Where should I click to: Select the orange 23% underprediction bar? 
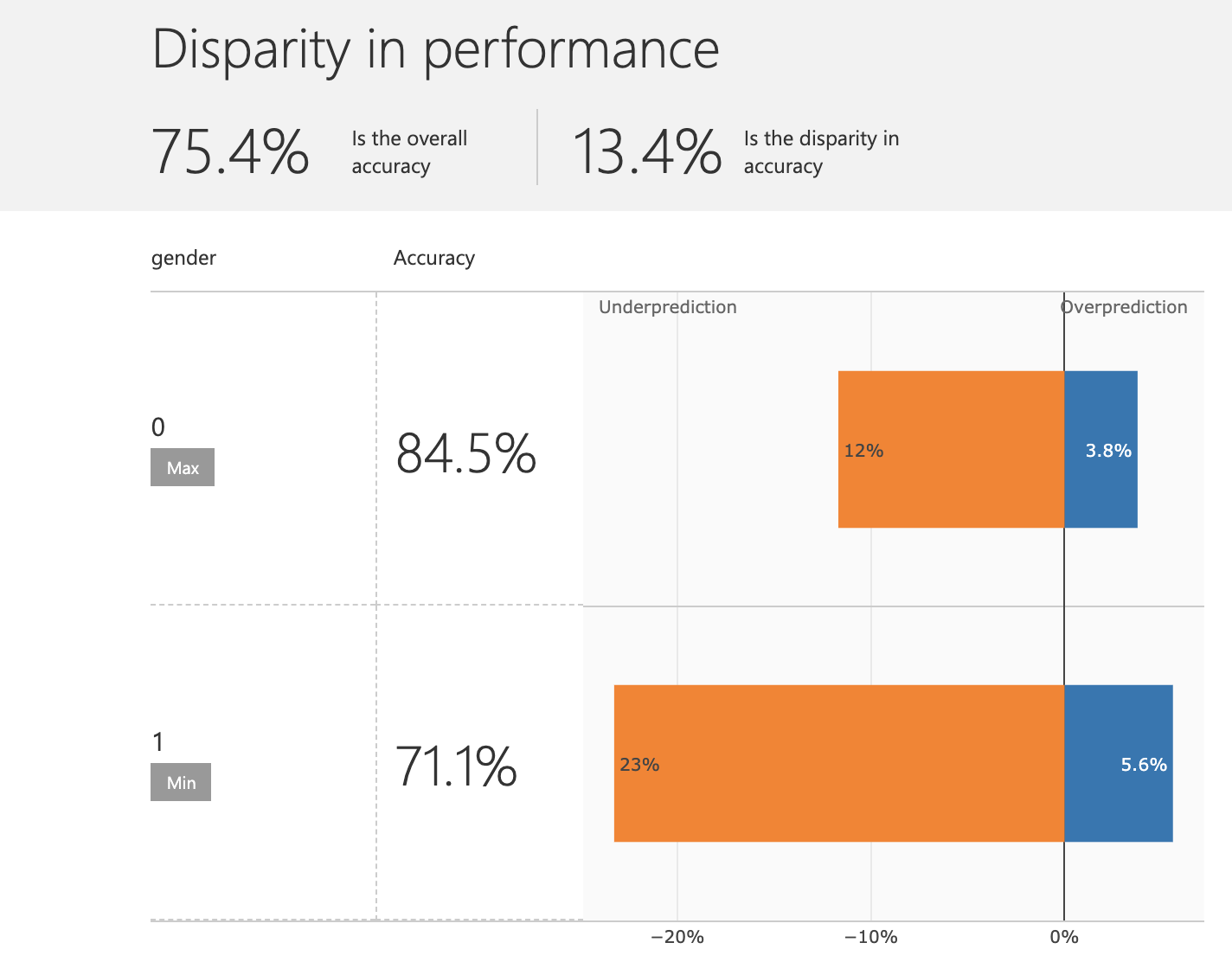838,763
